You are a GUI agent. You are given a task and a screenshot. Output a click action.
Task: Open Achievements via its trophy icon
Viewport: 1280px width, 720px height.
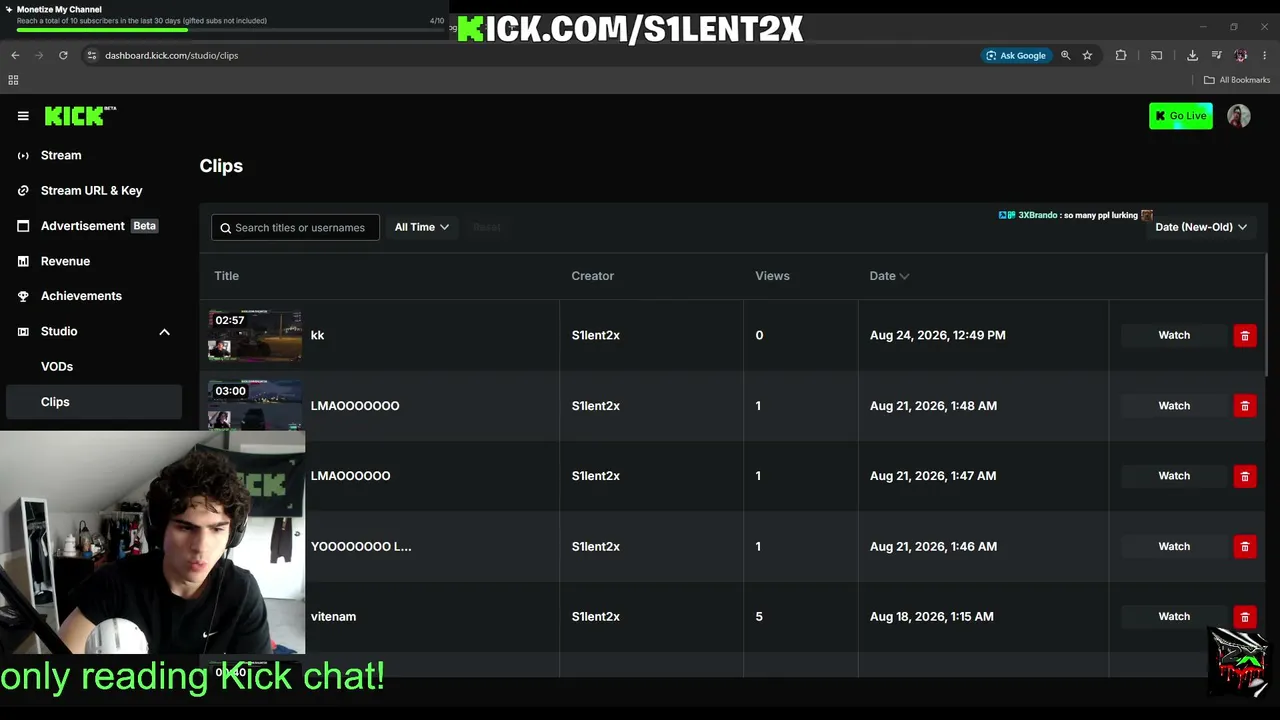click(x=23, y=296)
